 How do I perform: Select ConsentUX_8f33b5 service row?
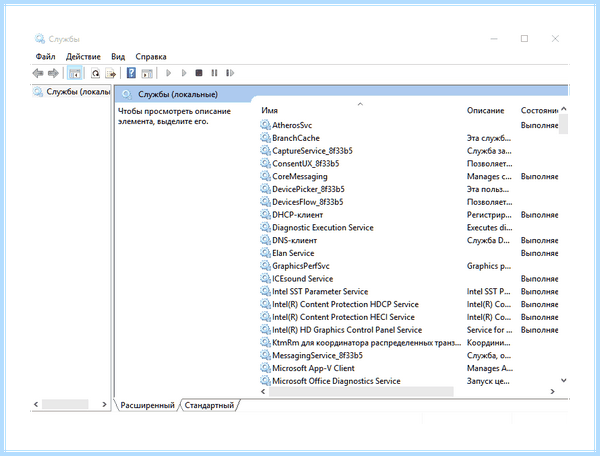tap(409, 163)
